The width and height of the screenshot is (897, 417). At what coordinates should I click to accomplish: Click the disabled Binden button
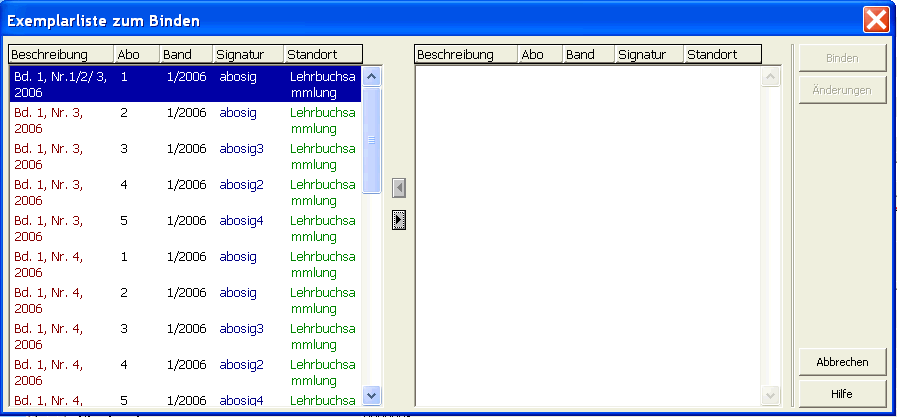pos(842,58)
